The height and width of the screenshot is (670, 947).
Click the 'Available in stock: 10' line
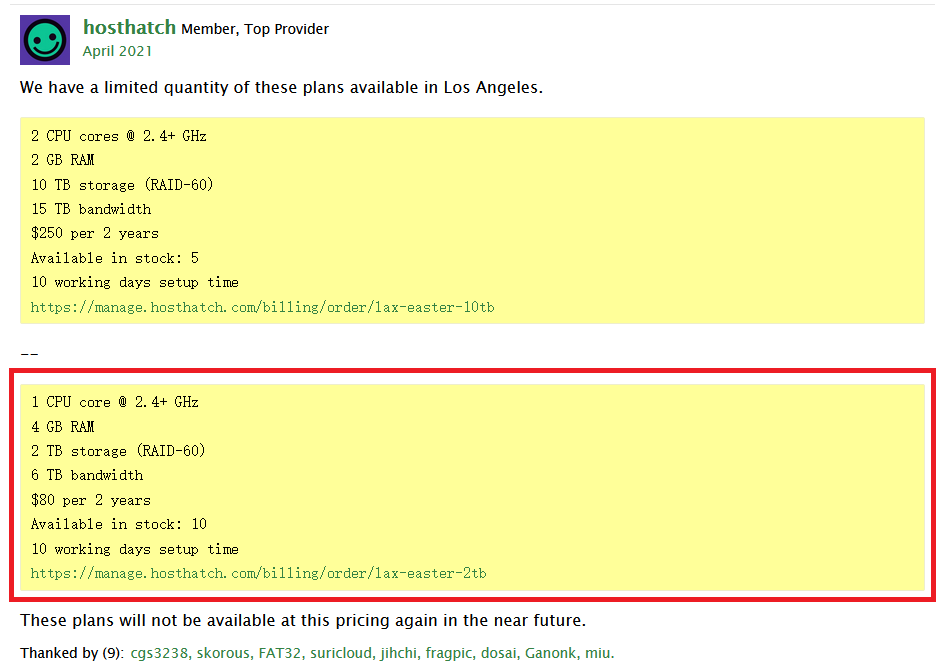click(x=119, y=524)
